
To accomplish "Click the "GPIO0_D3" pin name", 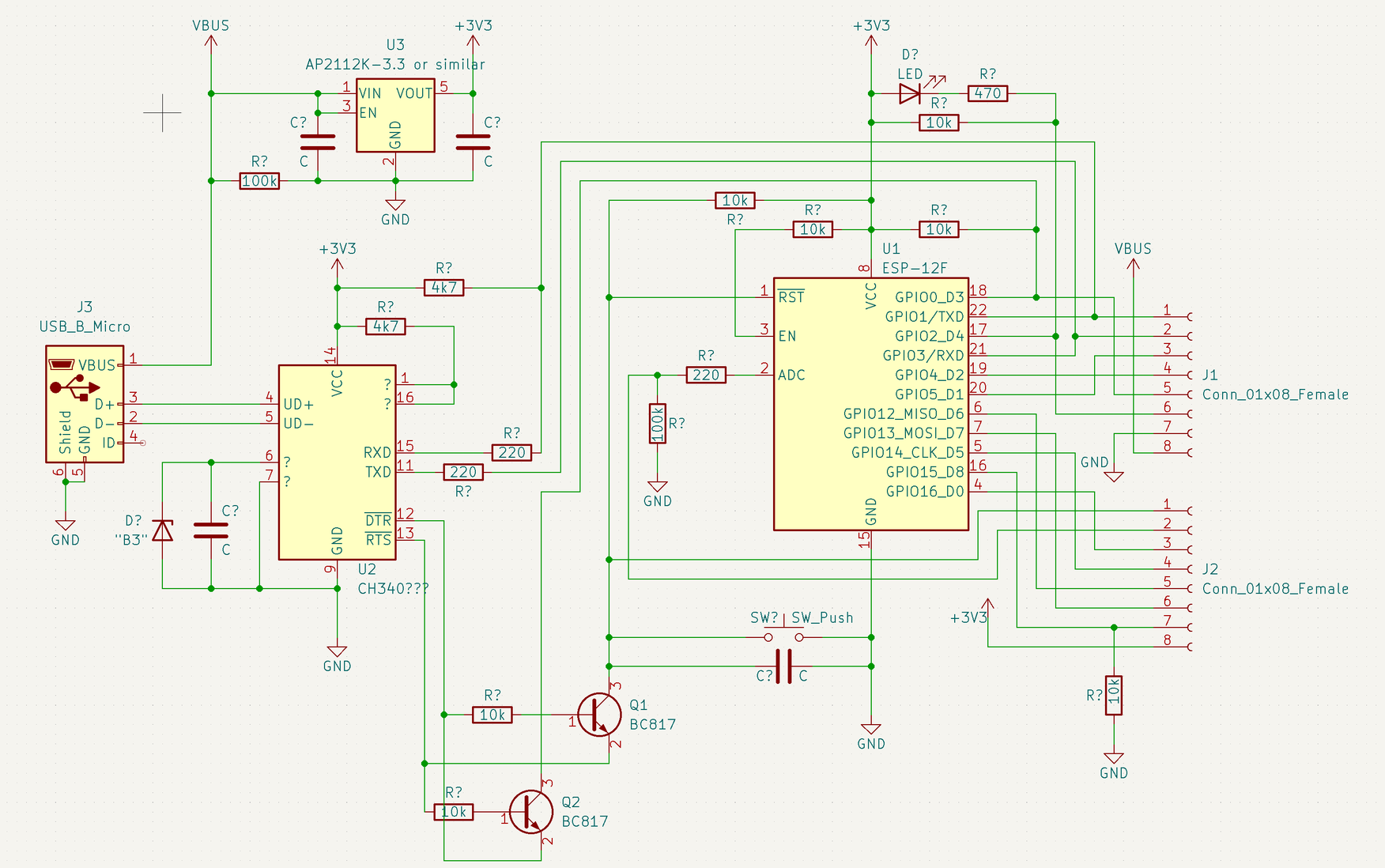I will 929,297.
